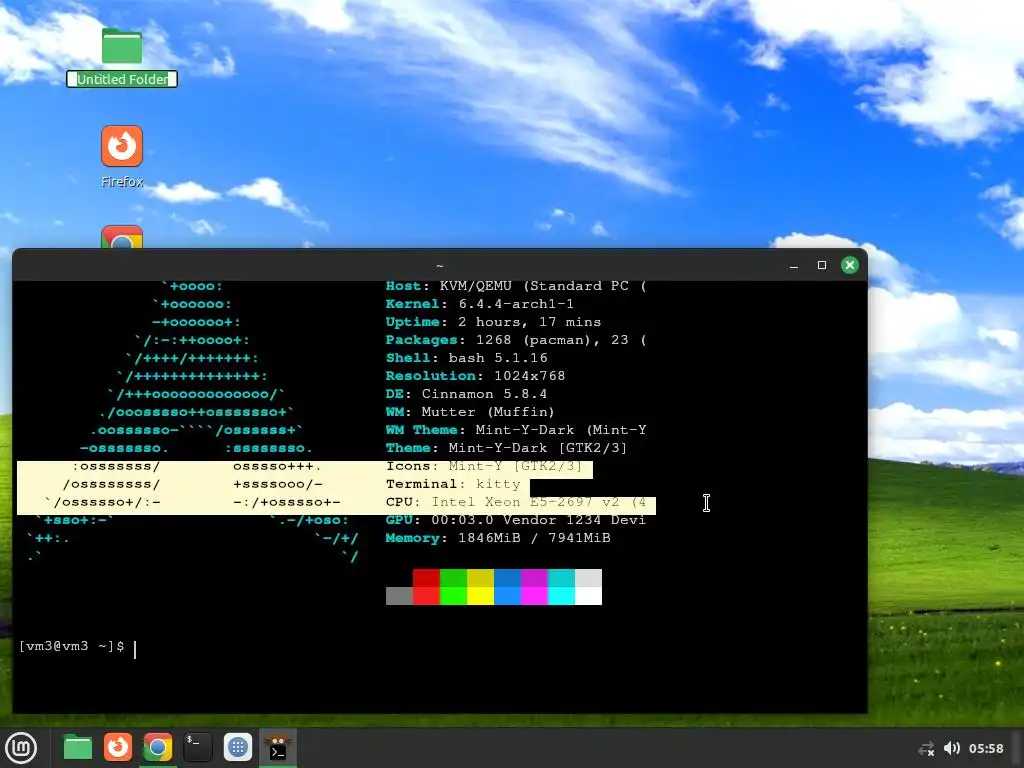Click the "Packages: 1268 (pacman)" line

point(516,340)
